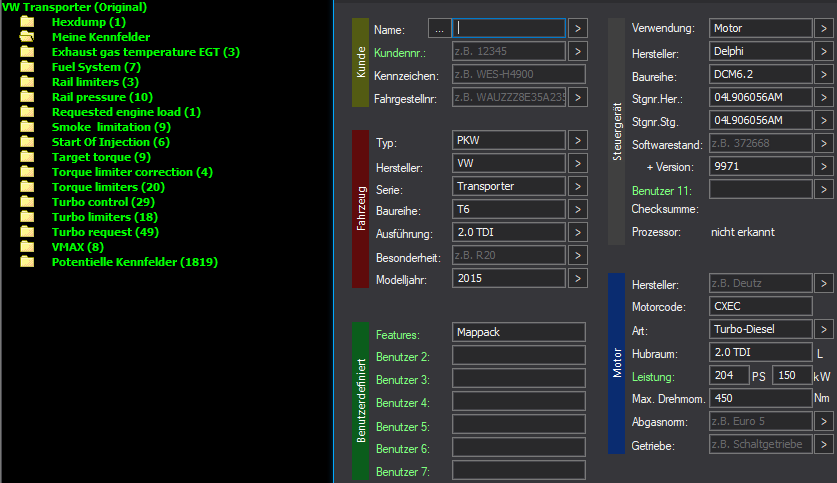837x483 pixels.
Task: Select Meine Kennfelder in the tree
Action: tap(101, 37)
